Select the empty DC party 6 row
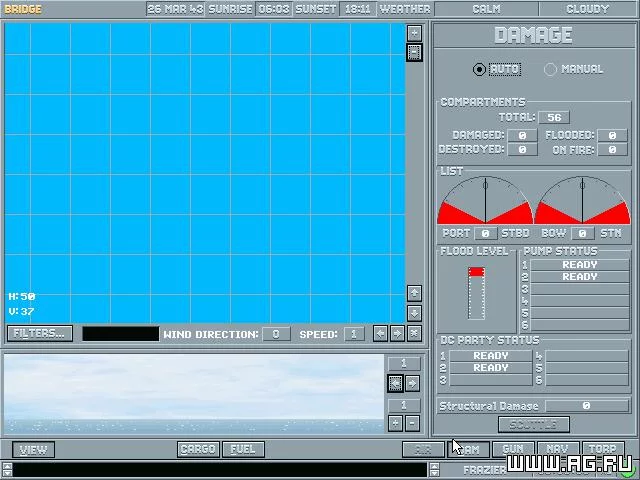Image resolution: width=640 pixels, height=480 pixels. point(587,380)
